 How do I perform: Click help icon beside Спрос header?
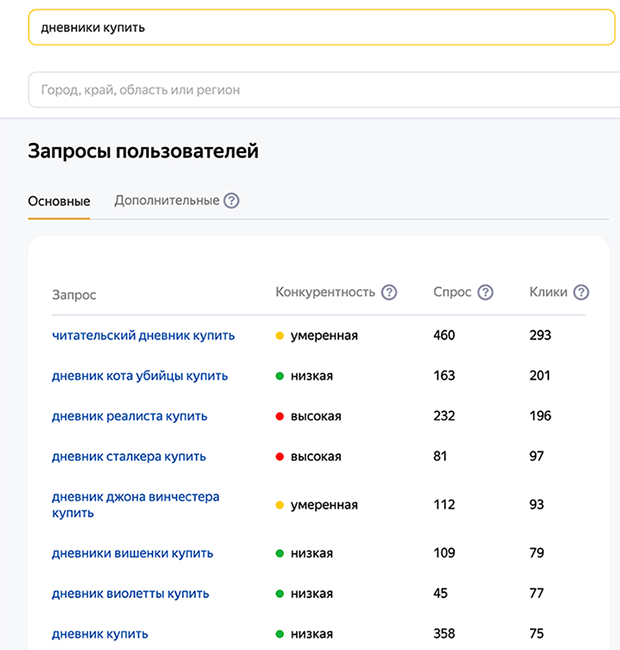coord(485,293)
